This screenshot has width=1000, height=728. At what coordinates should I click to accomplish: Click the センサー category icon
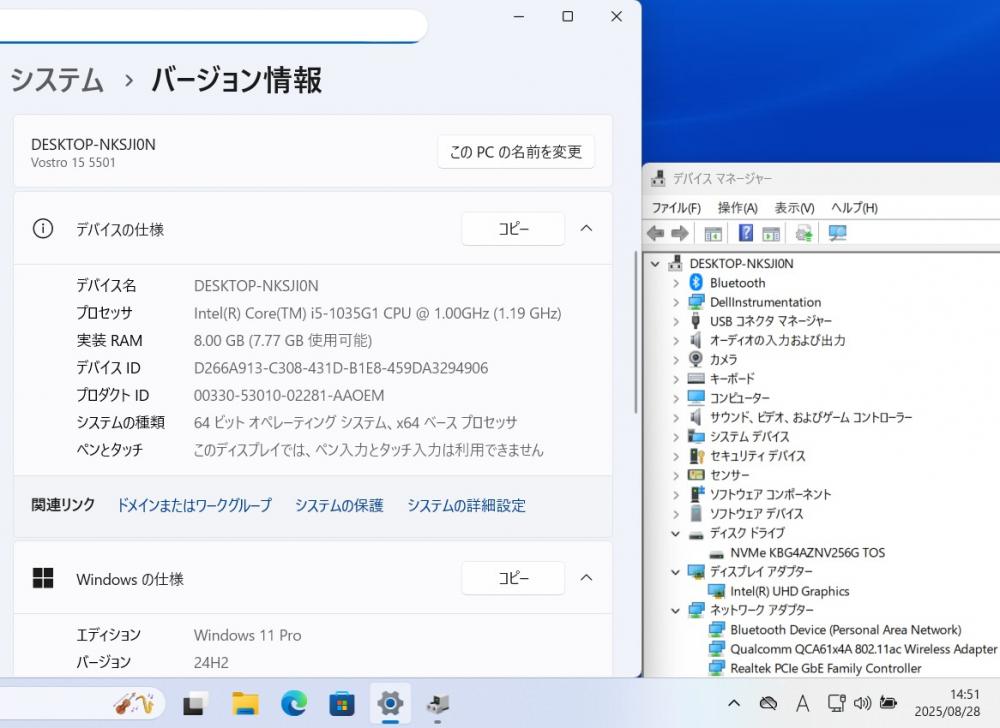pos(696,475)
